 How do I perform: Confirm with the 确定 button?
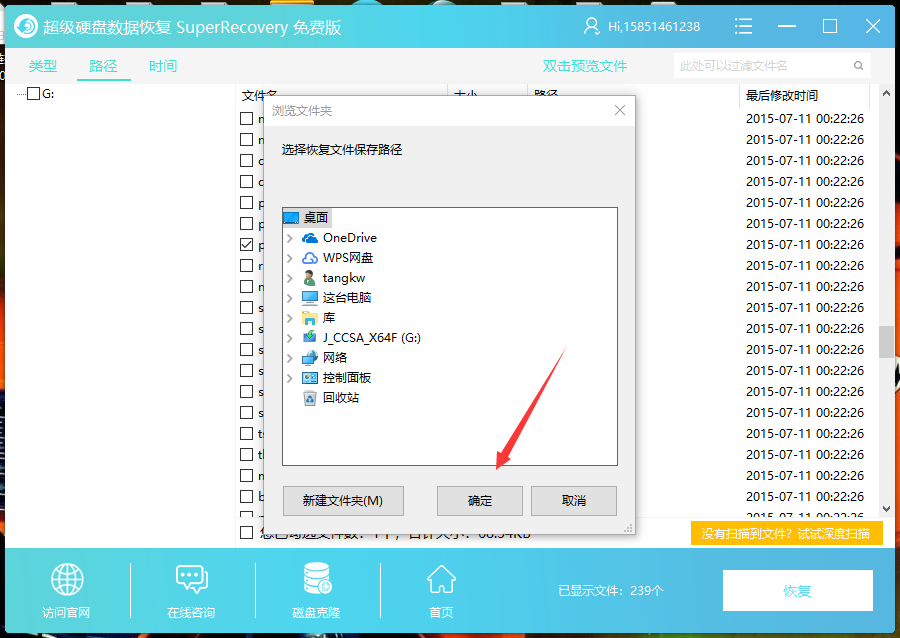[x=480, y=501]
